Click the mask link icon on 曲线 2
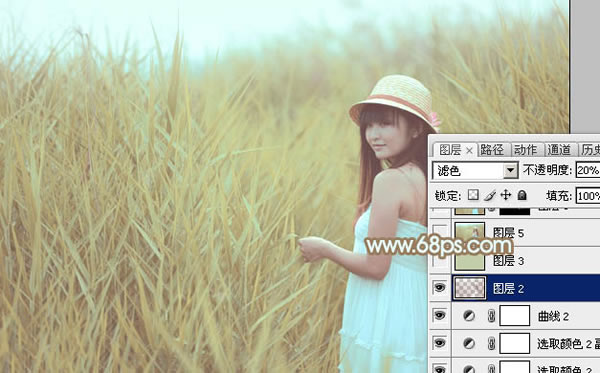 (492, 316)
